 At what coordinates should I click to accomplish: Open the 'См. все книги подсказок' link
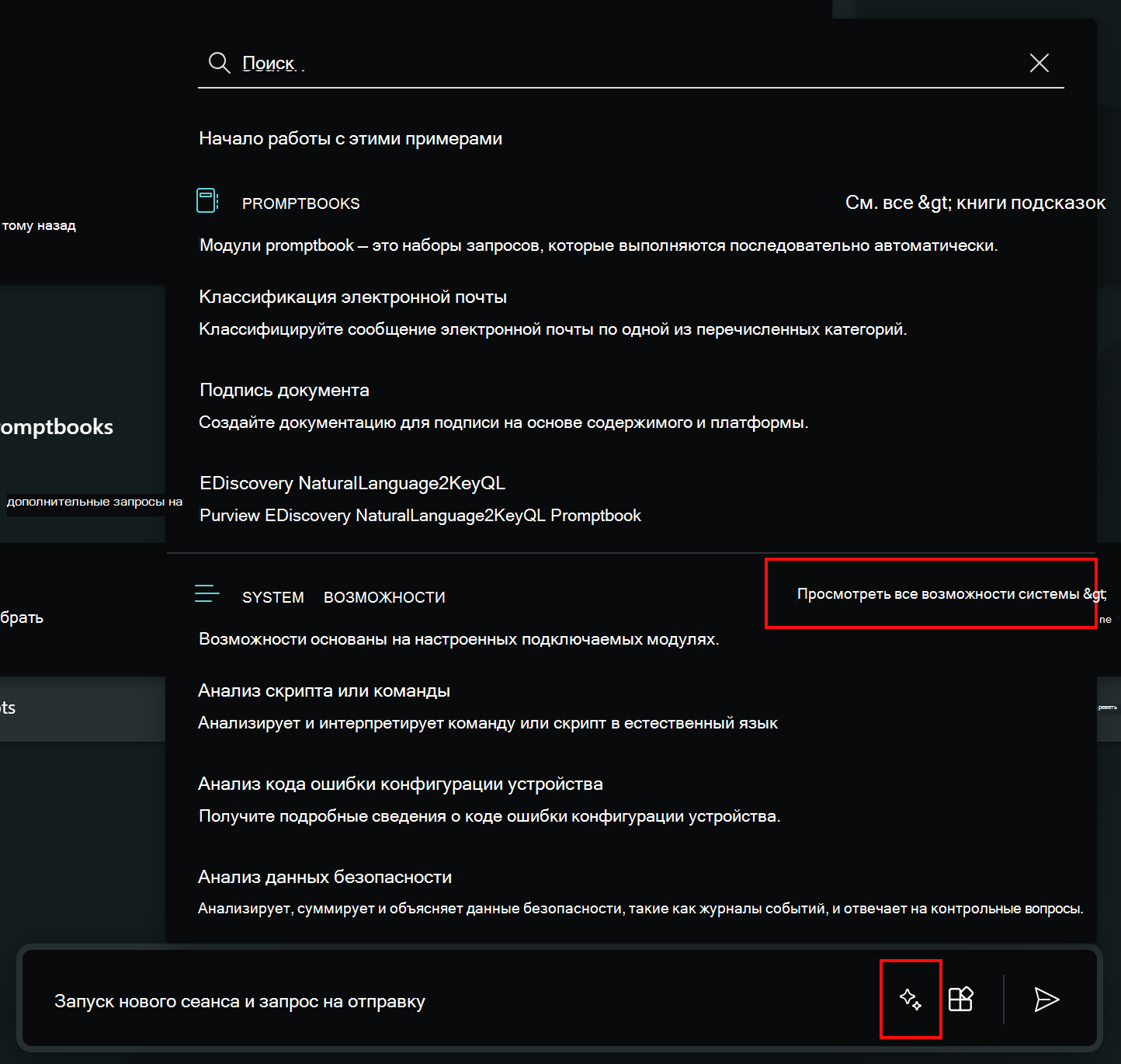coord(974,203)
